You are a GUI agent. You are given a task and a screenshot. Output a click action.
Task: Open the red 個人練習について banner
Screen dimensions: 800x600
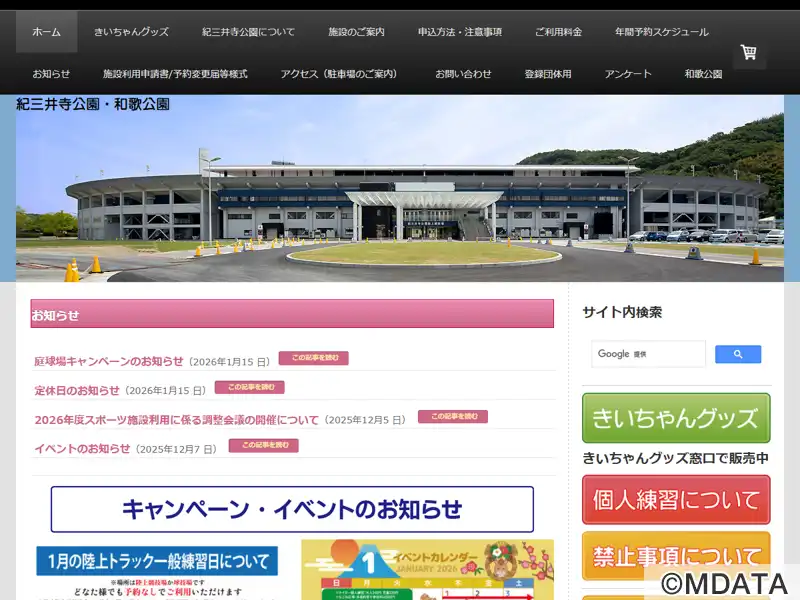coord(676,499)
